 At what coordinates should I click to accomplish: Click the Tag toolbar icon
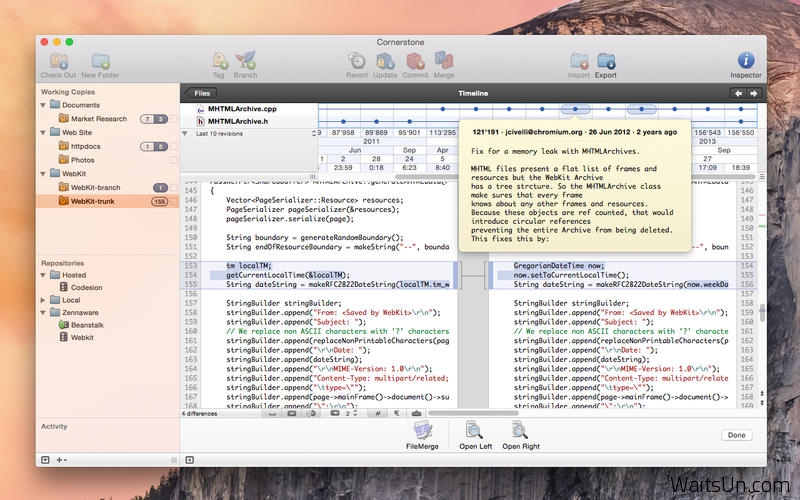pos(219,61)
